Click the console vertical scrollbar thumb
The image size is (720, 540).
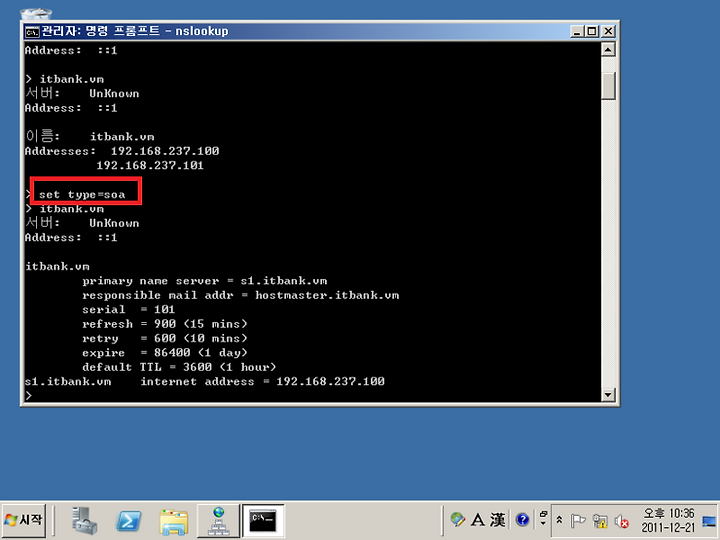click(x=608, y=85)
